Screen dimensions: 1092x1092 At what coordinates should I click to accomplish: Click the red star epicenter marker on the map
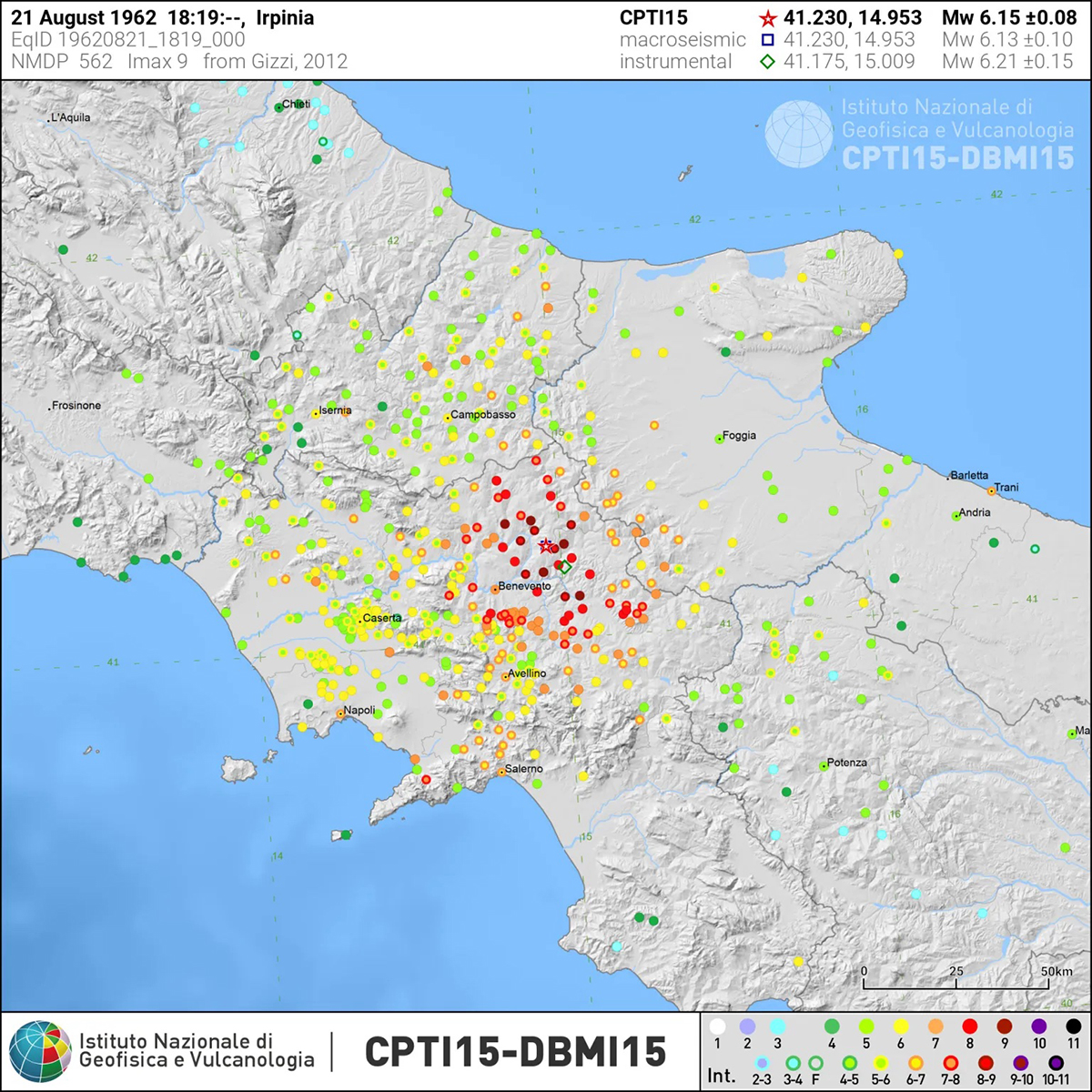[545, 546]
